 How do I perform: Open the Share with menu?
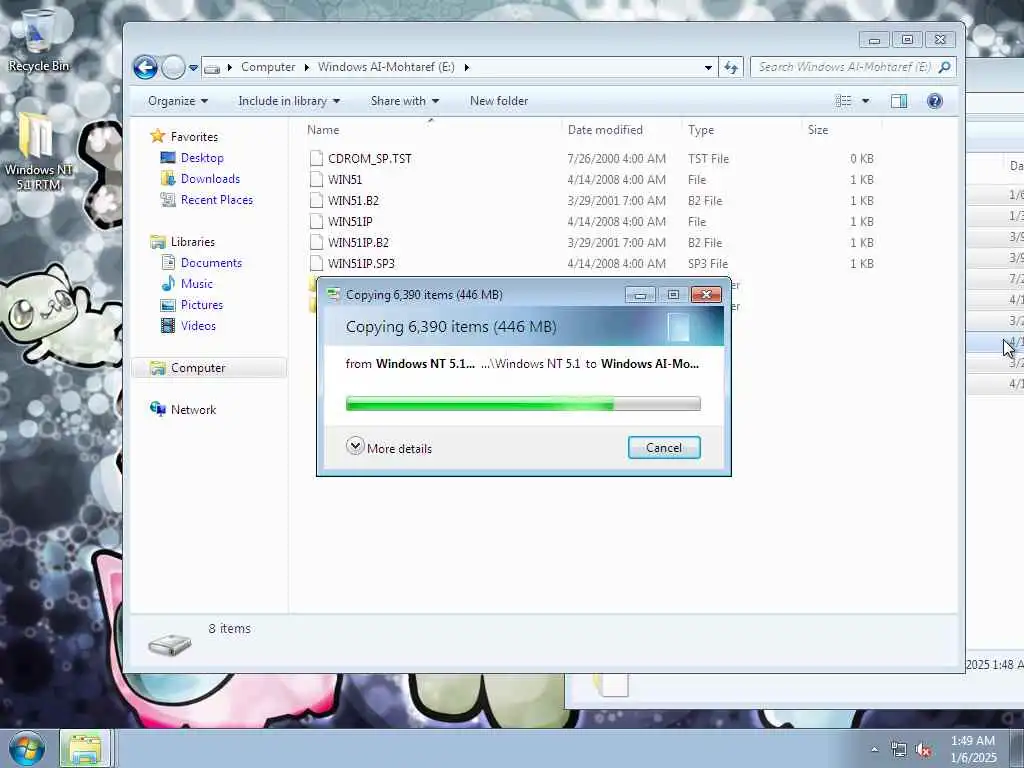point(405,101)
